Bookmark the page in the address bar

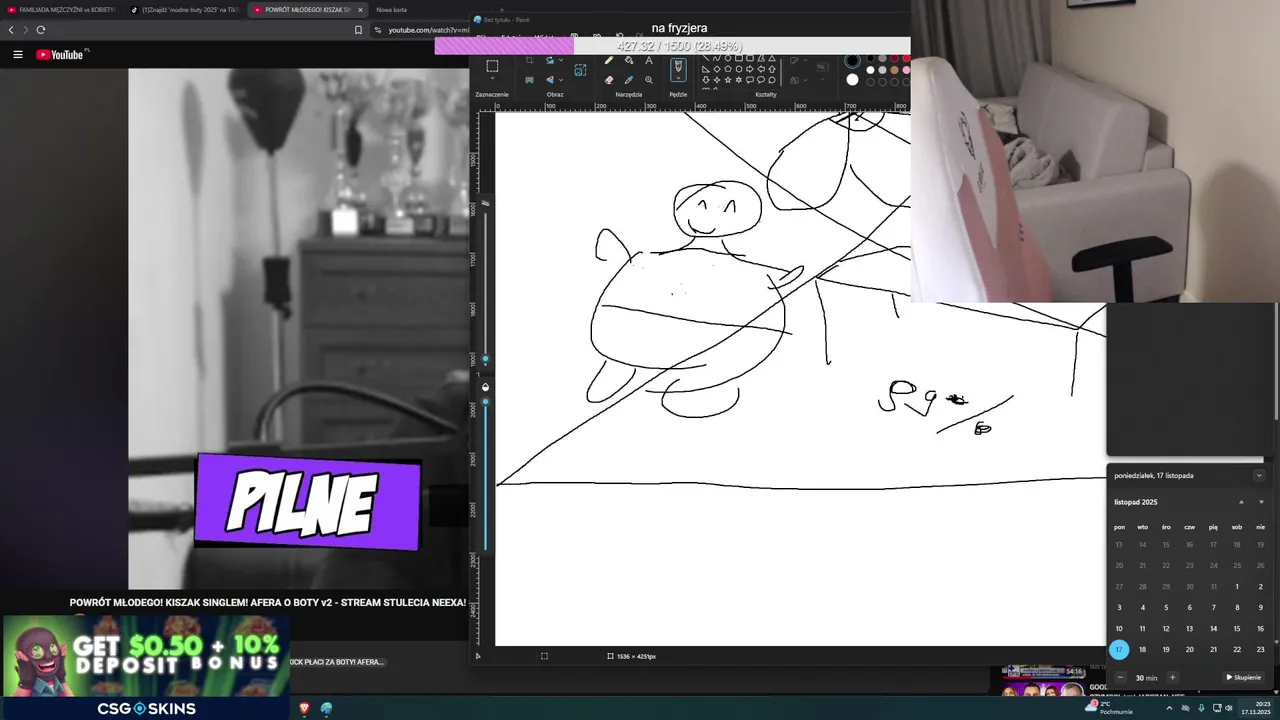click(x=358, y=30)
